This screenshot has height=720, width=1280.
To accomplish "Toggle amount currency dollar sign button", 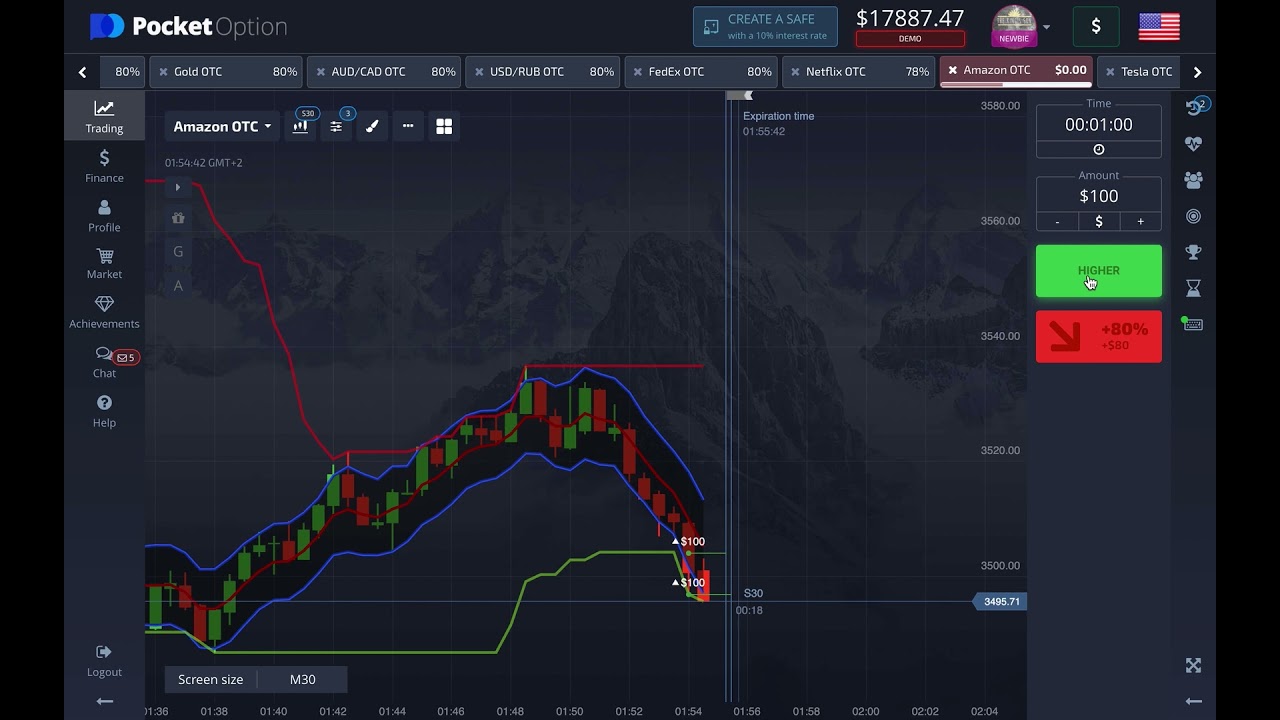I will (1099, 221).
